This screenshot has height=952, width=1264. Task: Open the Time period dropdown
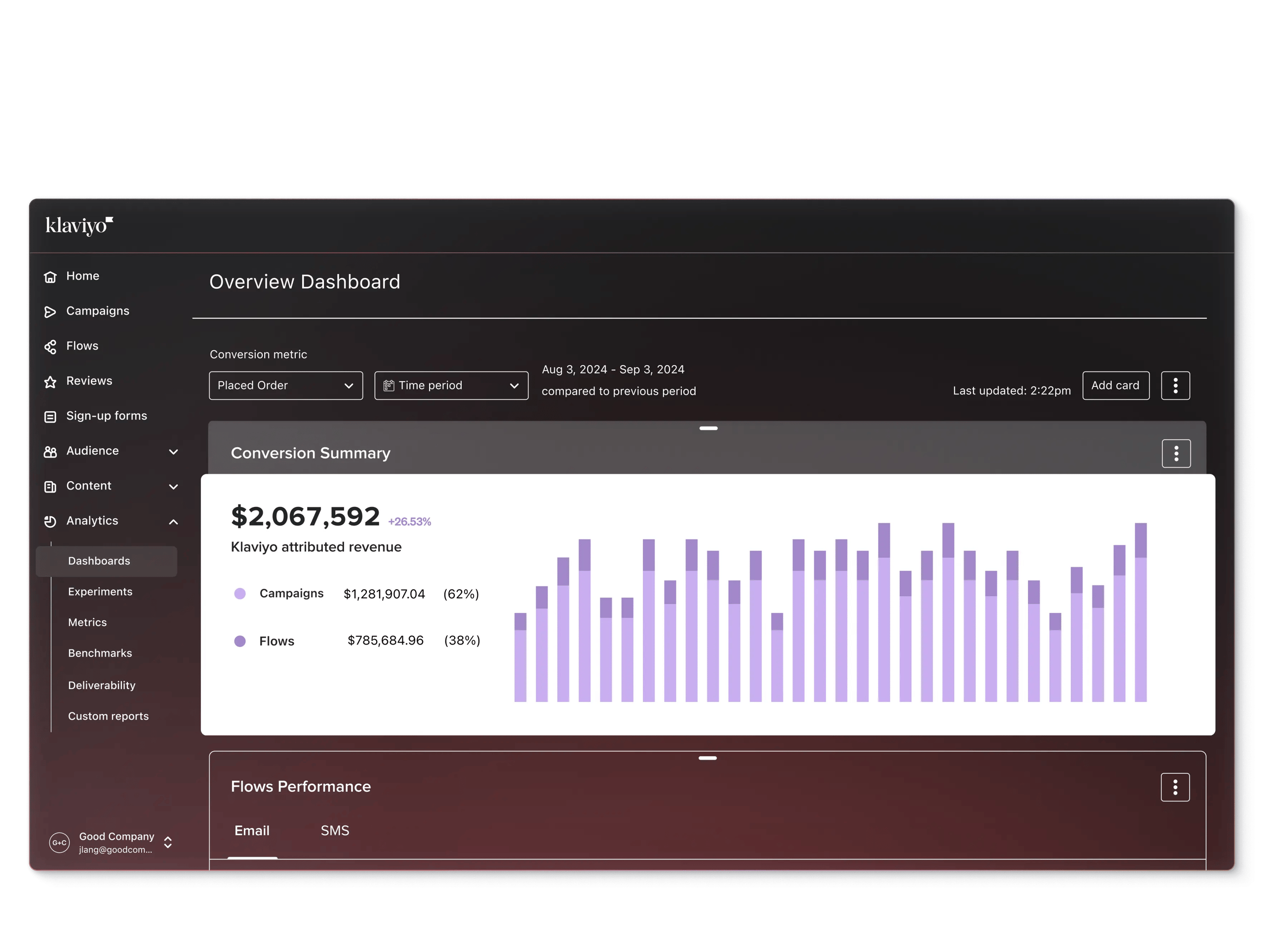click(451, 385)
